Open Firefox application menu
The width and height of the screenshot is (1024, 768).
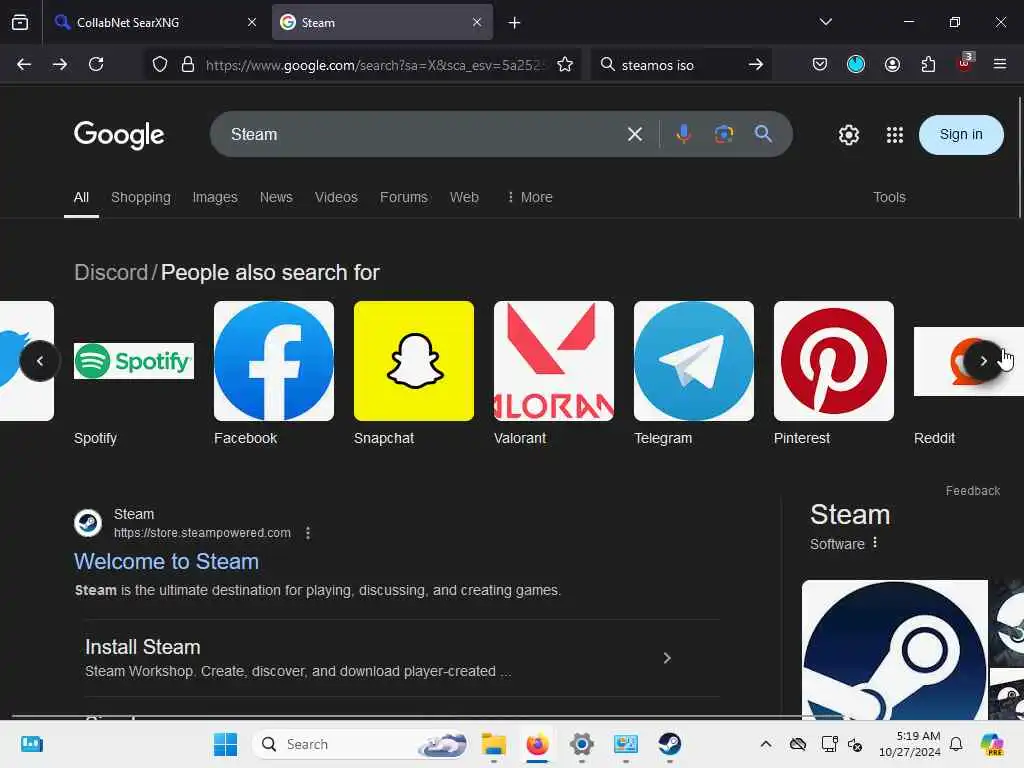click(1000, 64)
